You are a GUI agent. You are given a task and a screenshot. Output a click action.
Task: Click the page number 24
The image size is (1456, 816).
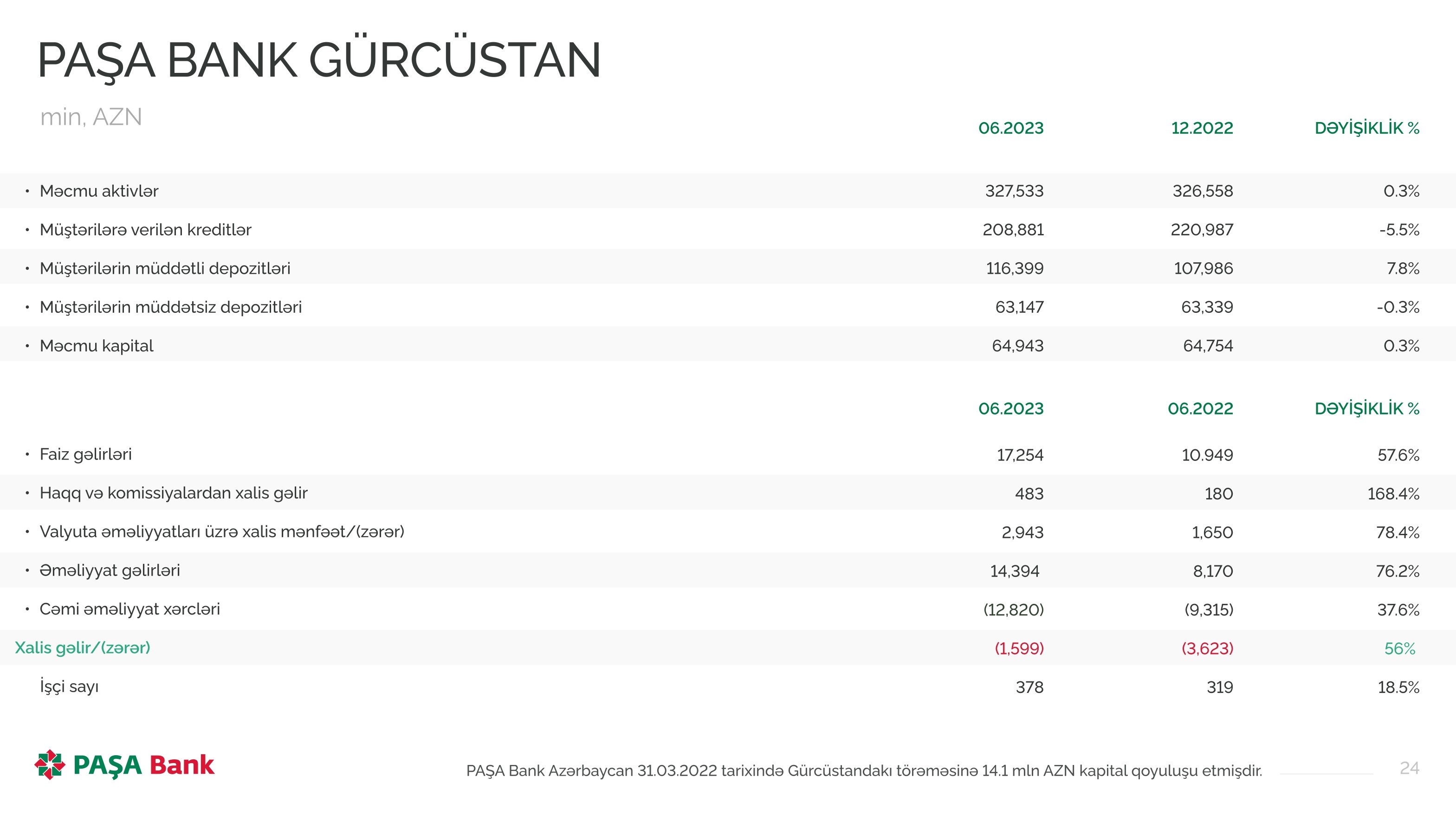tap(1409, 768)
